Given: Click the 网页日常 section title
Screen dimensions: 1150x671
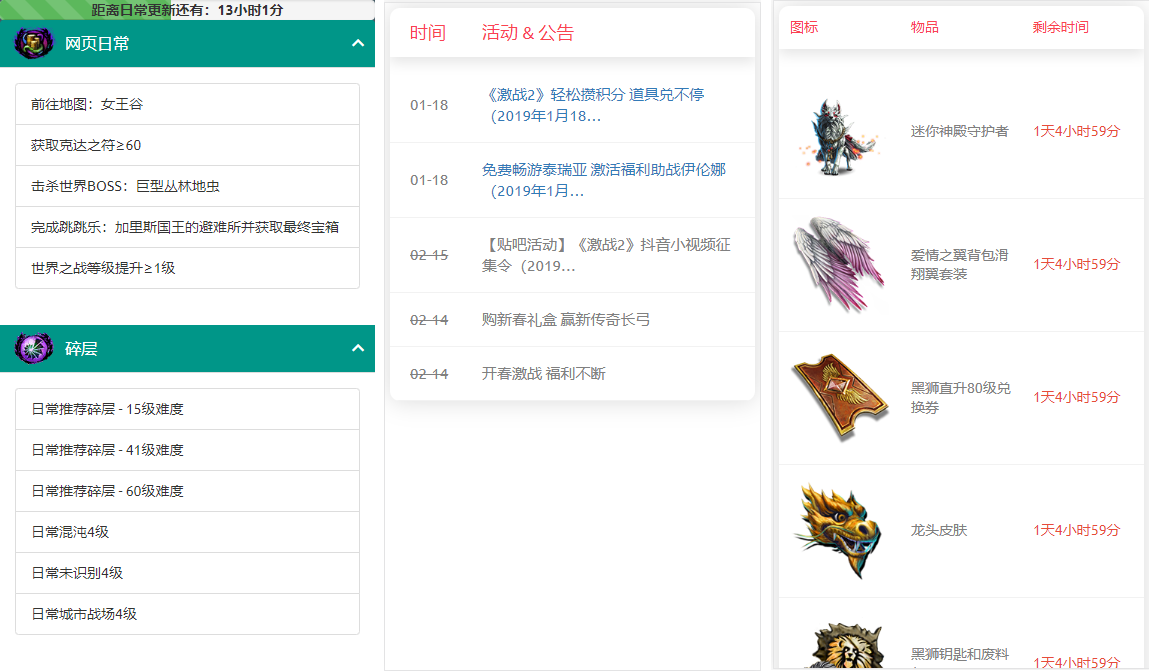Looking at the screenshot, I should pos(97,43).
